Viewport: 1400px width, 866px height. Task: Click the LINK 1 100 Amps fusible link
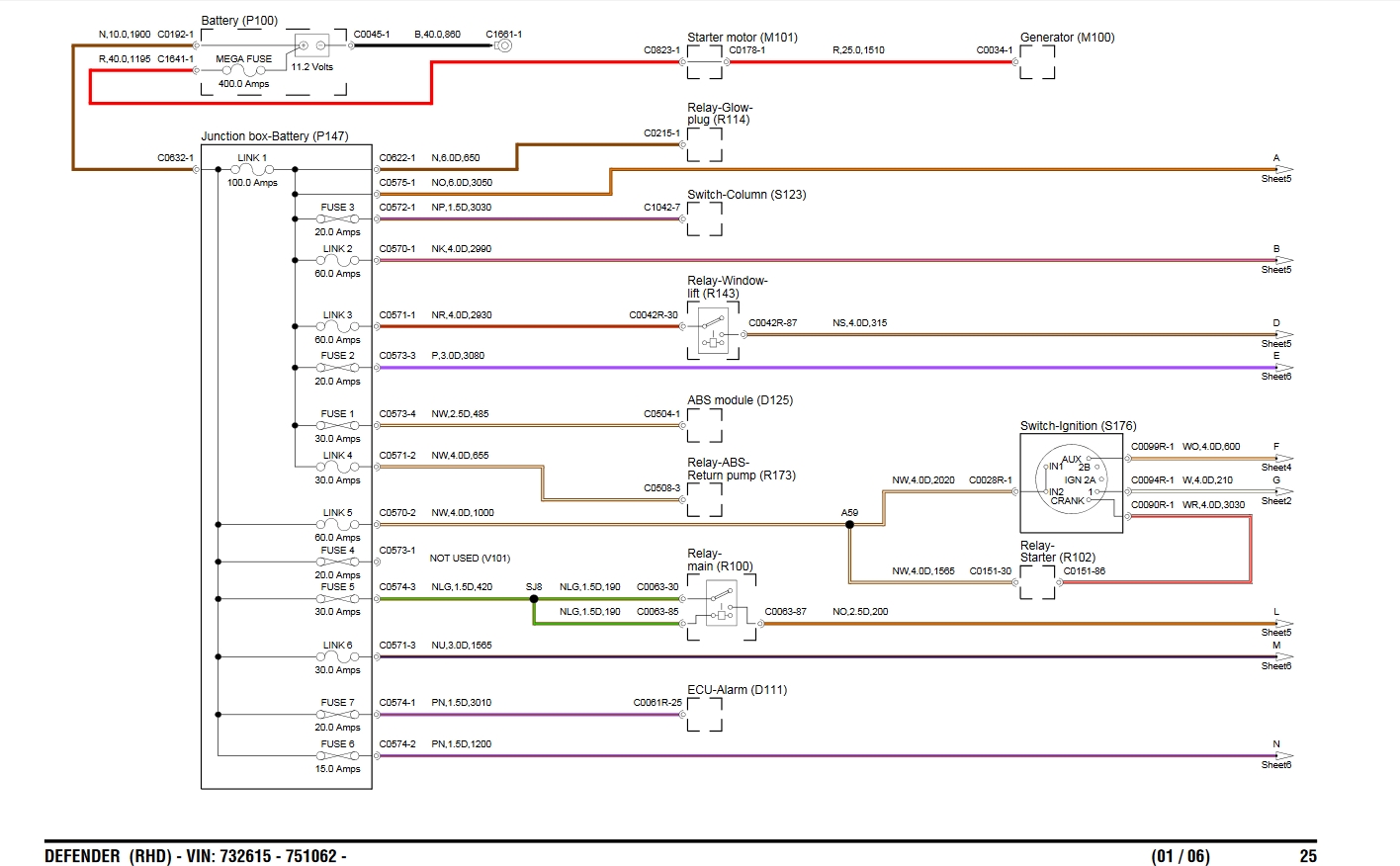tap(252, 170)
